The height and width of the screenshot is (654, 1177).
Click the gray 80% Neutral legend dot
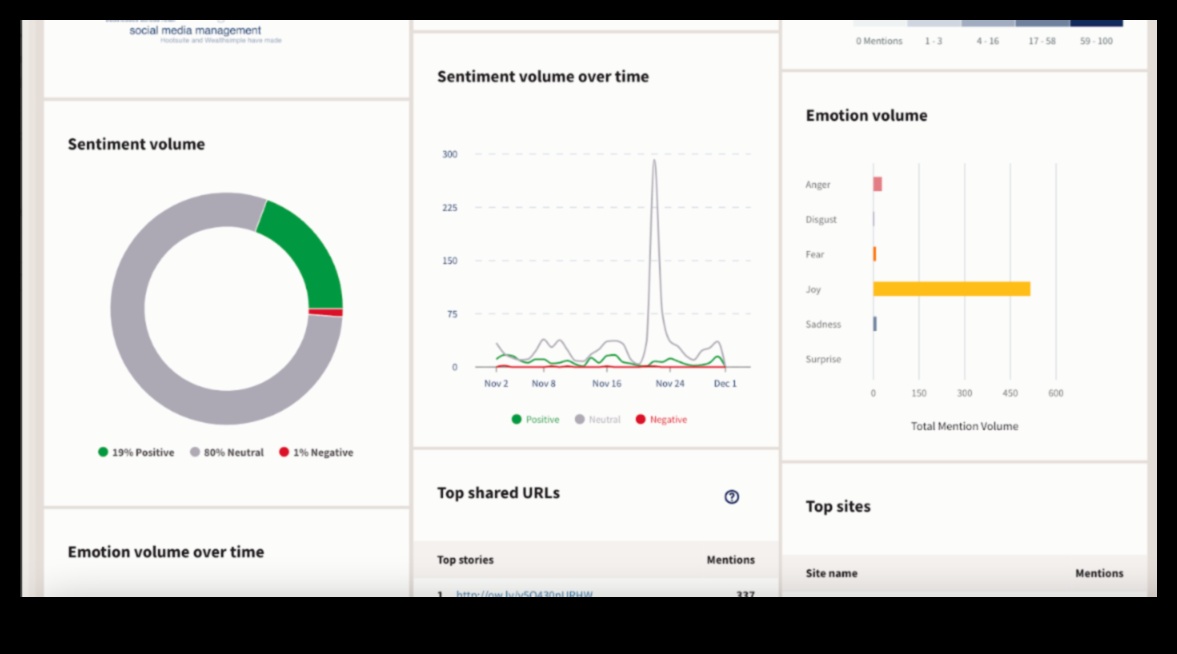click(x=195, y=452)
